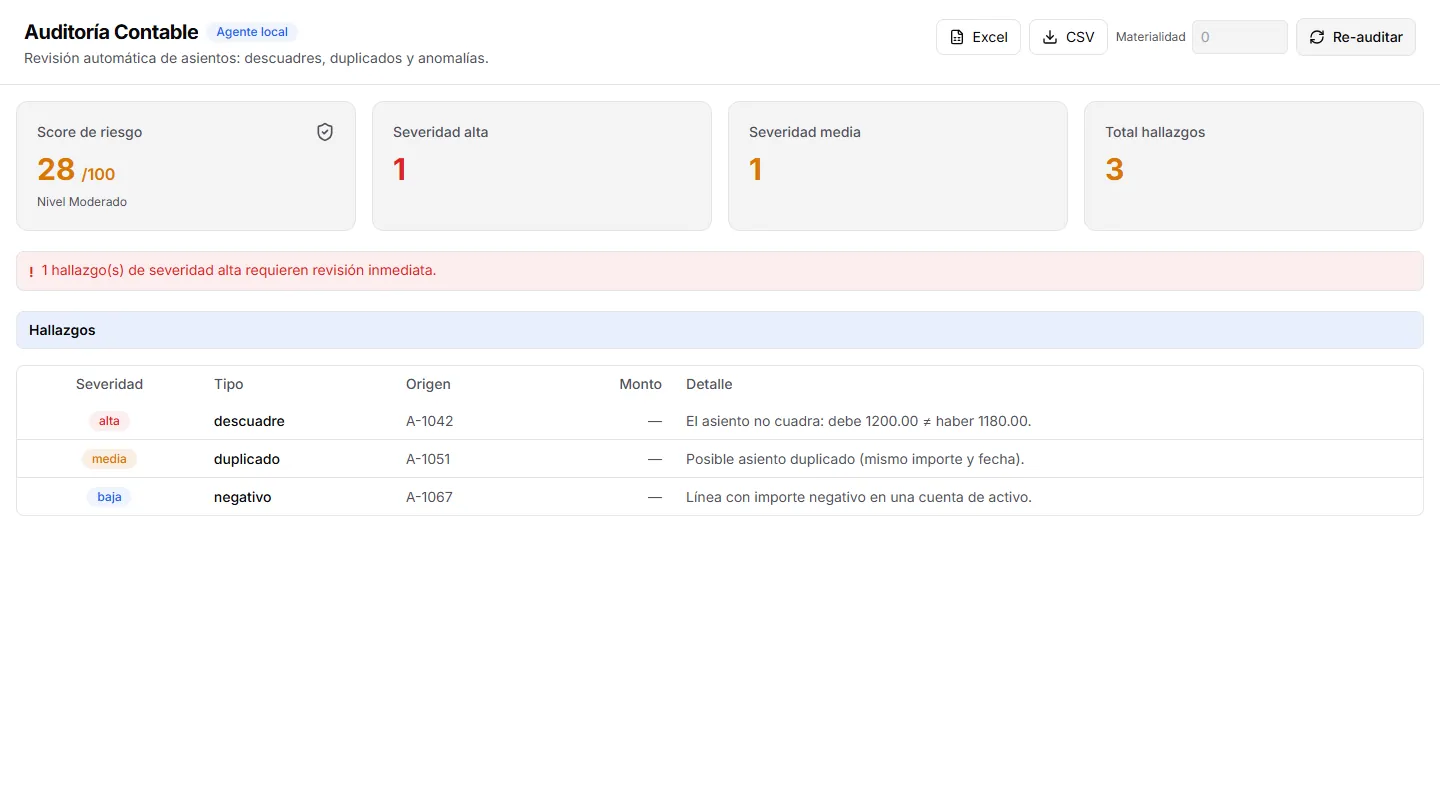The height and width of the screenshot is (810, 1440).
Task: Run the audit again with Re-auditar
Action: [x=1356, y=37]
